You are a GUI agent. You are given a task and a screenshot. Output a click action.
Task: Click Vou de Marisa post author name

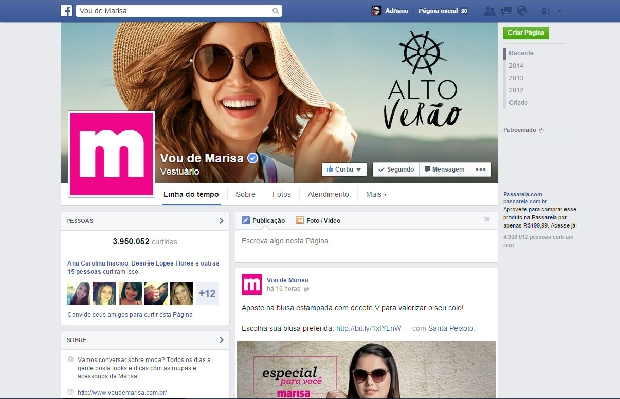287,280
